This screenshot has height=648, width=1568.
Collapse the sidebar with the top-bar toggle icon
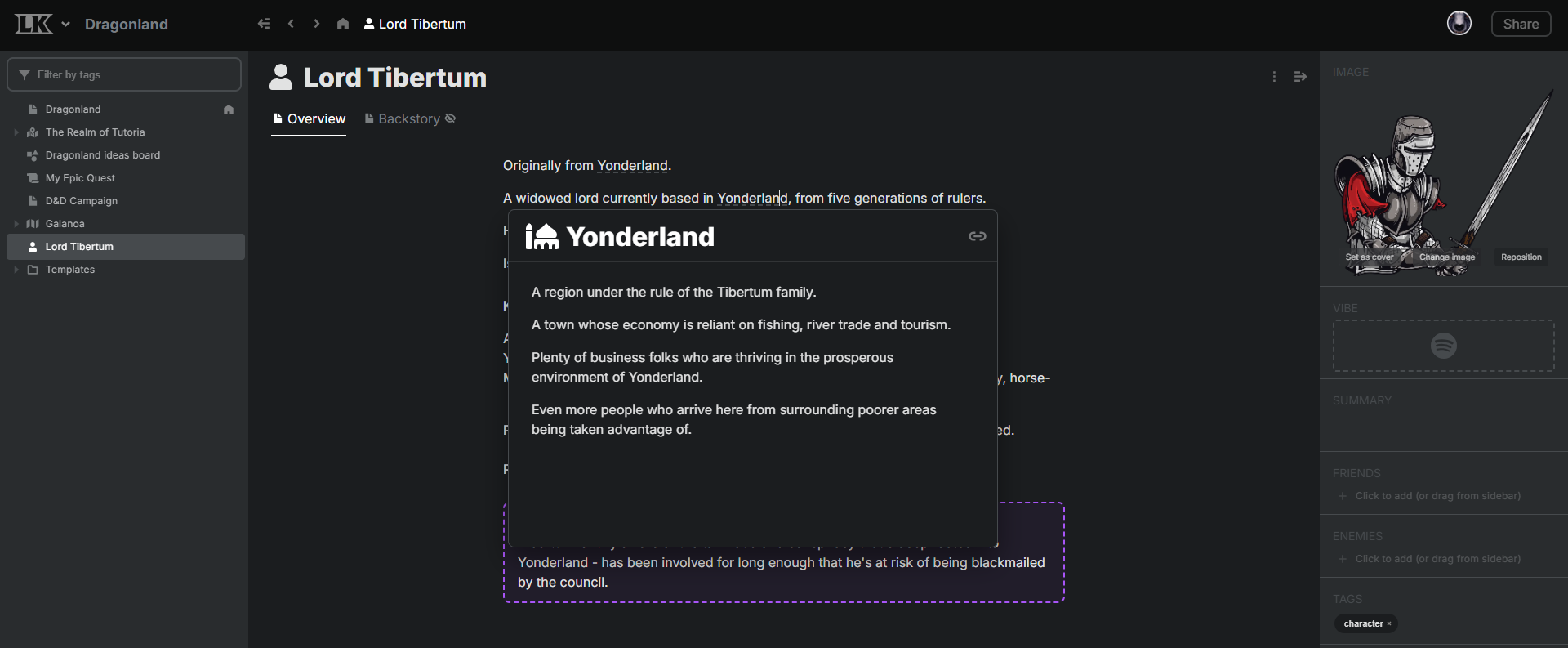(264, 24)
